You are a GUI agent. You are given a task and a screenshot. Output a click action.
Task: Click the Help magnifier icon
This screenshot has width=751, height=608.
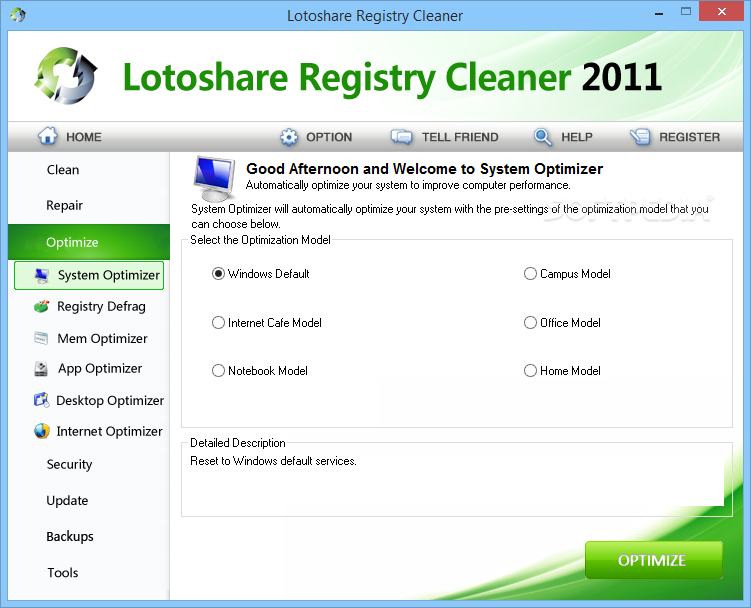click(x=543, y=137)
